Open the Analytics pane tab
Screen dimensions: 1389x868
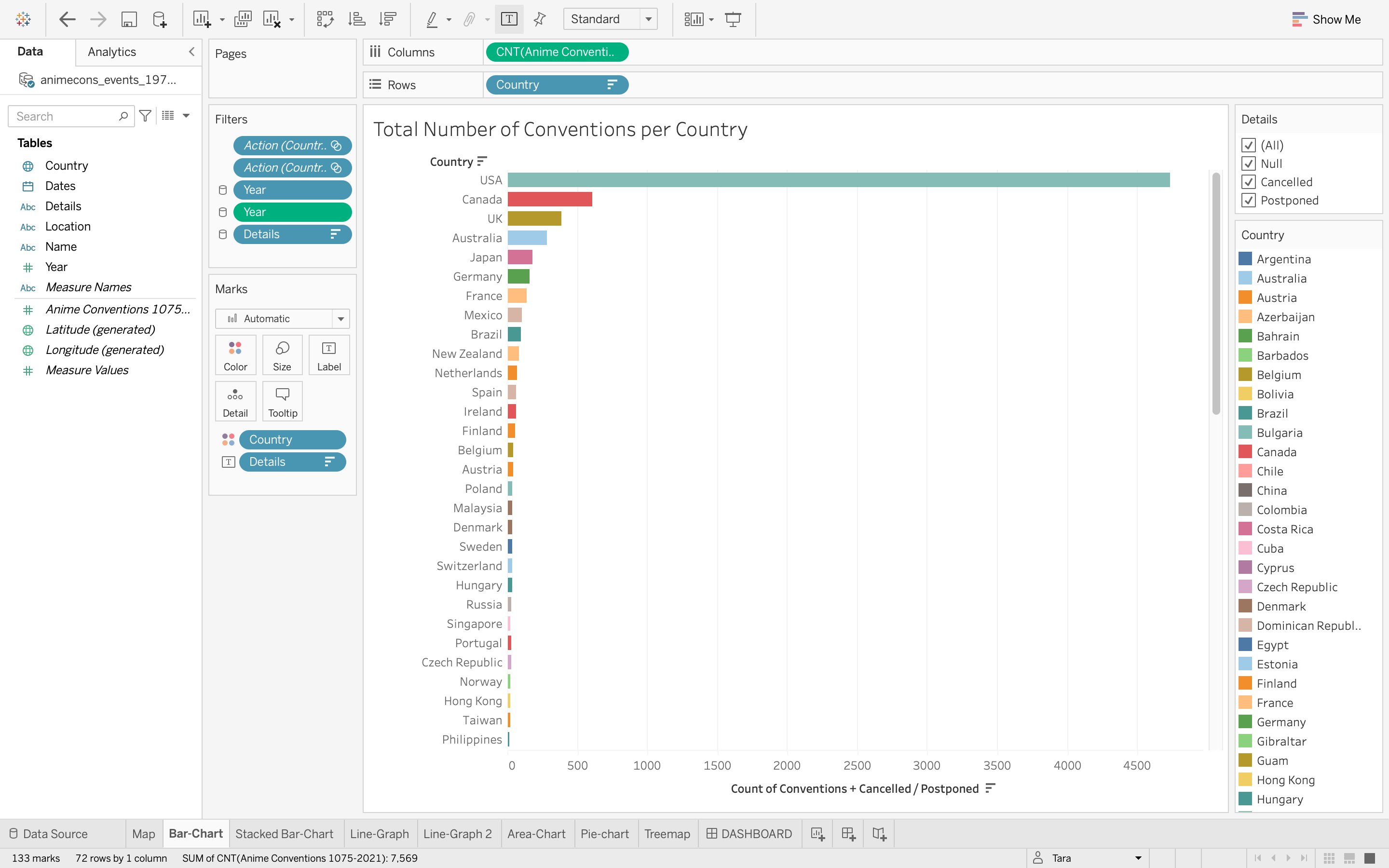coord(112,52)
